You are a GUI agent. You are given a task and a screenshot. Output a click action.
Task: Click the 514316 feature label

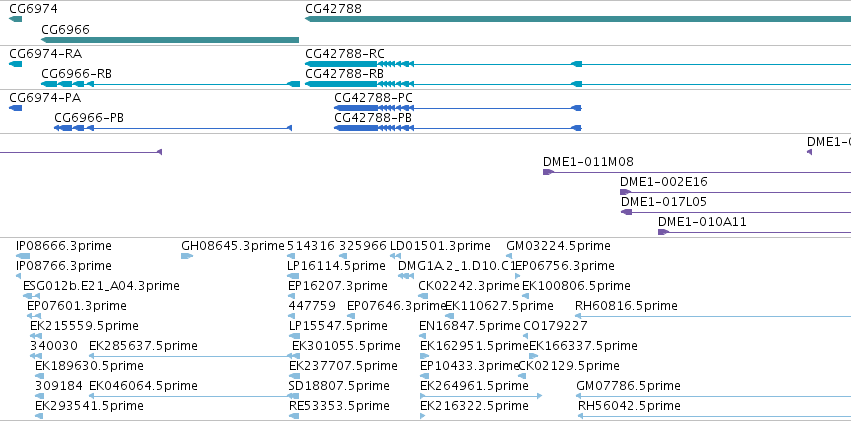pyautogui.click(x=311, y=246)
